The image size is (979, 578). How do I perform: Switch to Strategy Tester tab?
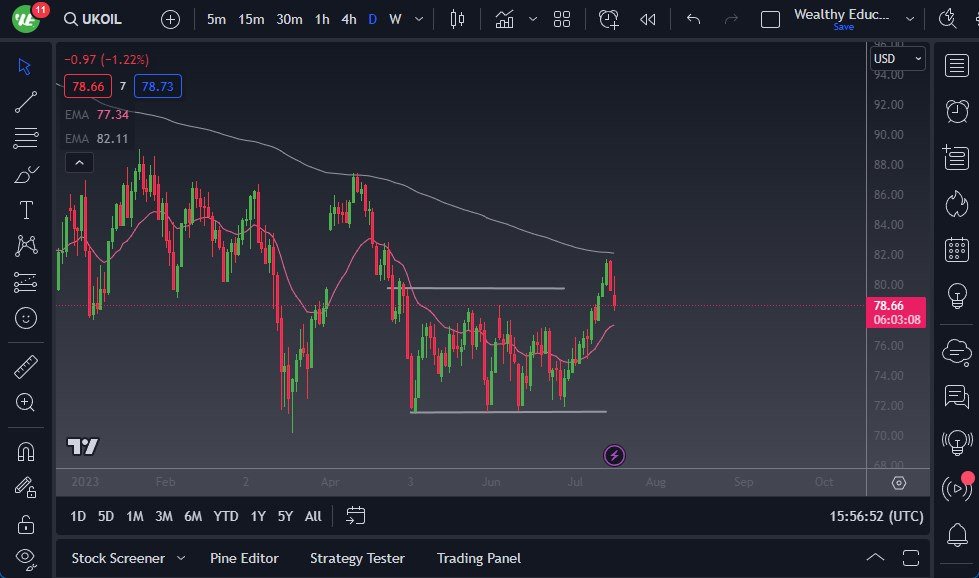tap(357, 558)
